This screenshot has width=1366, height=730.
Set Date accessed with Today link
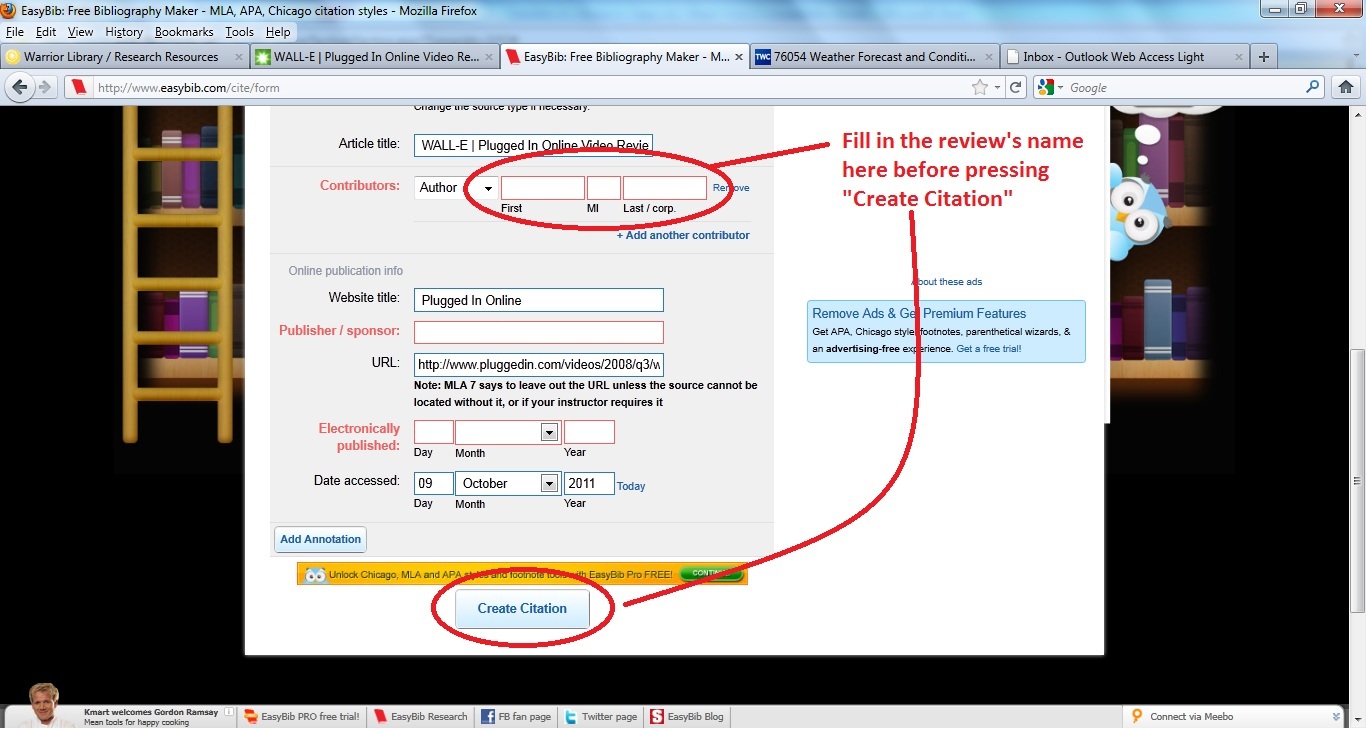631,486
